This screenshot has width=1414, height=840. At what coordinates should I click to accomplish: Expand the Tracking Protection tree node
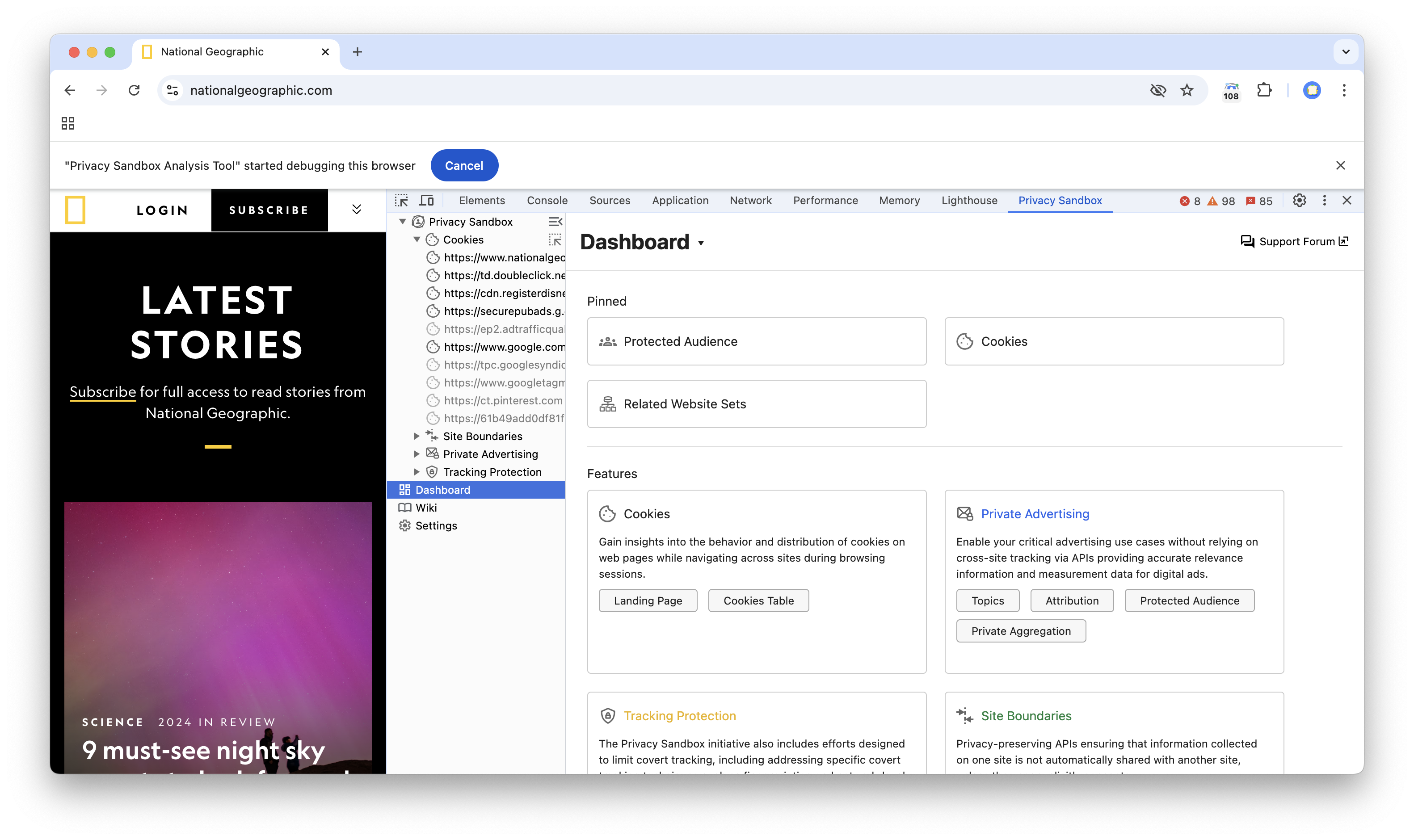click(x=417, y=471)
